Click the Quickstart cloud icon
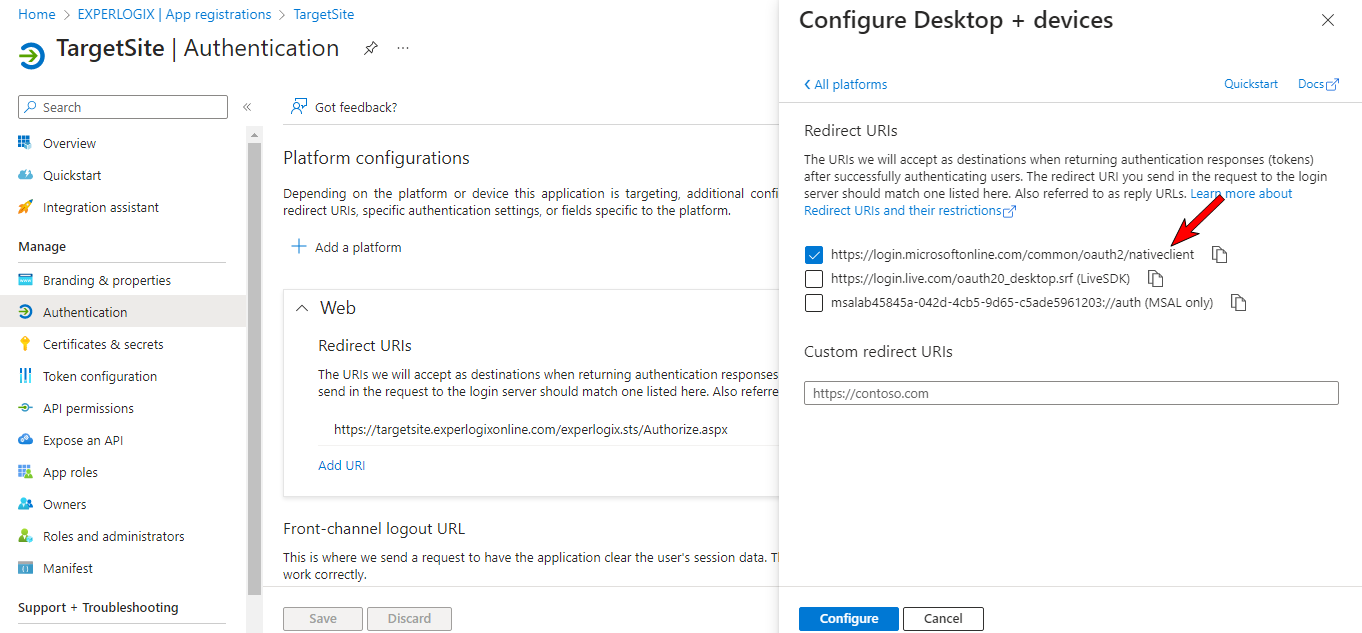The image size is (1362, 633). (26, 175)
